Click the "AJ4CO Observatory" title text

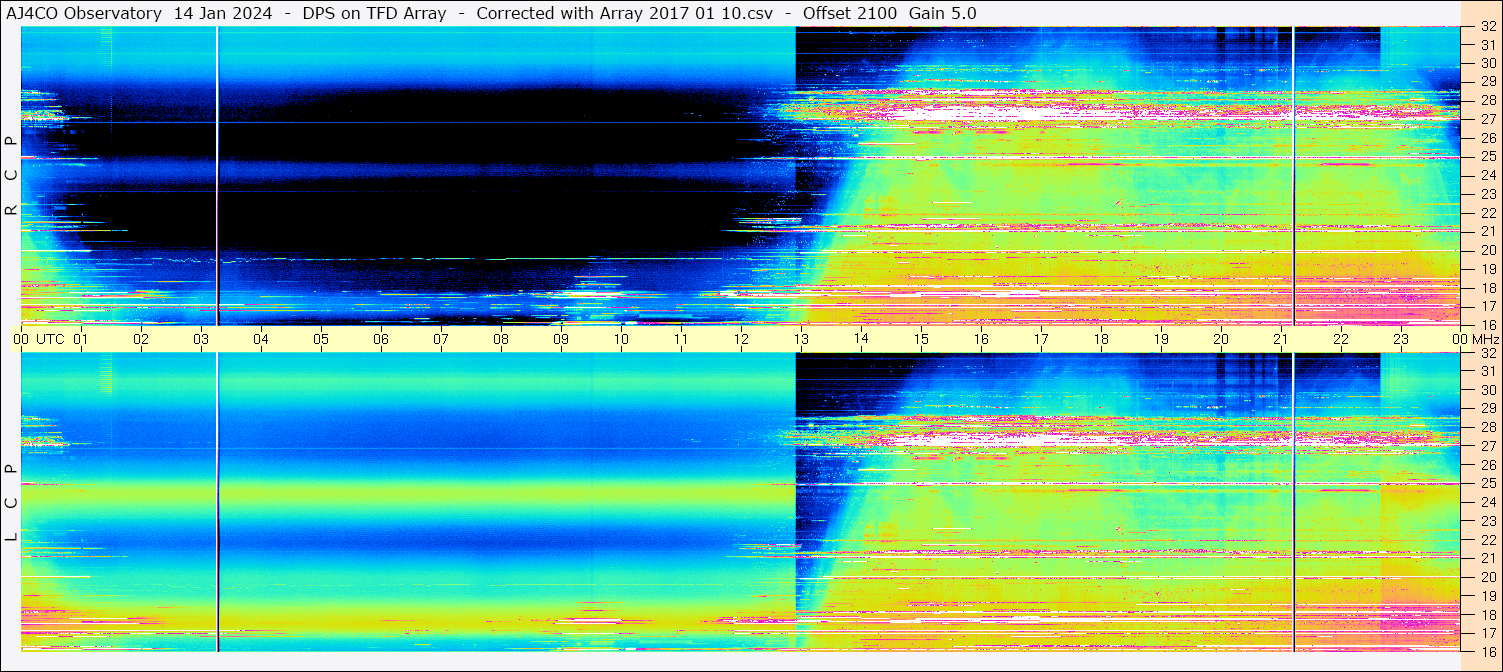(84, 13)
